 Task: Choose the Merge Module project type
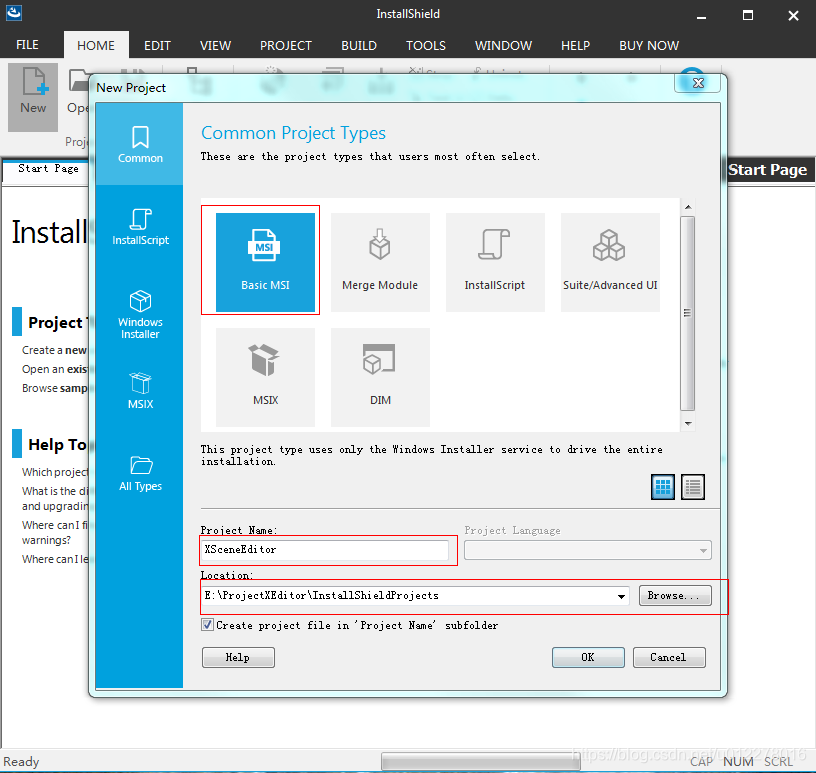click(x=380, y=262)
